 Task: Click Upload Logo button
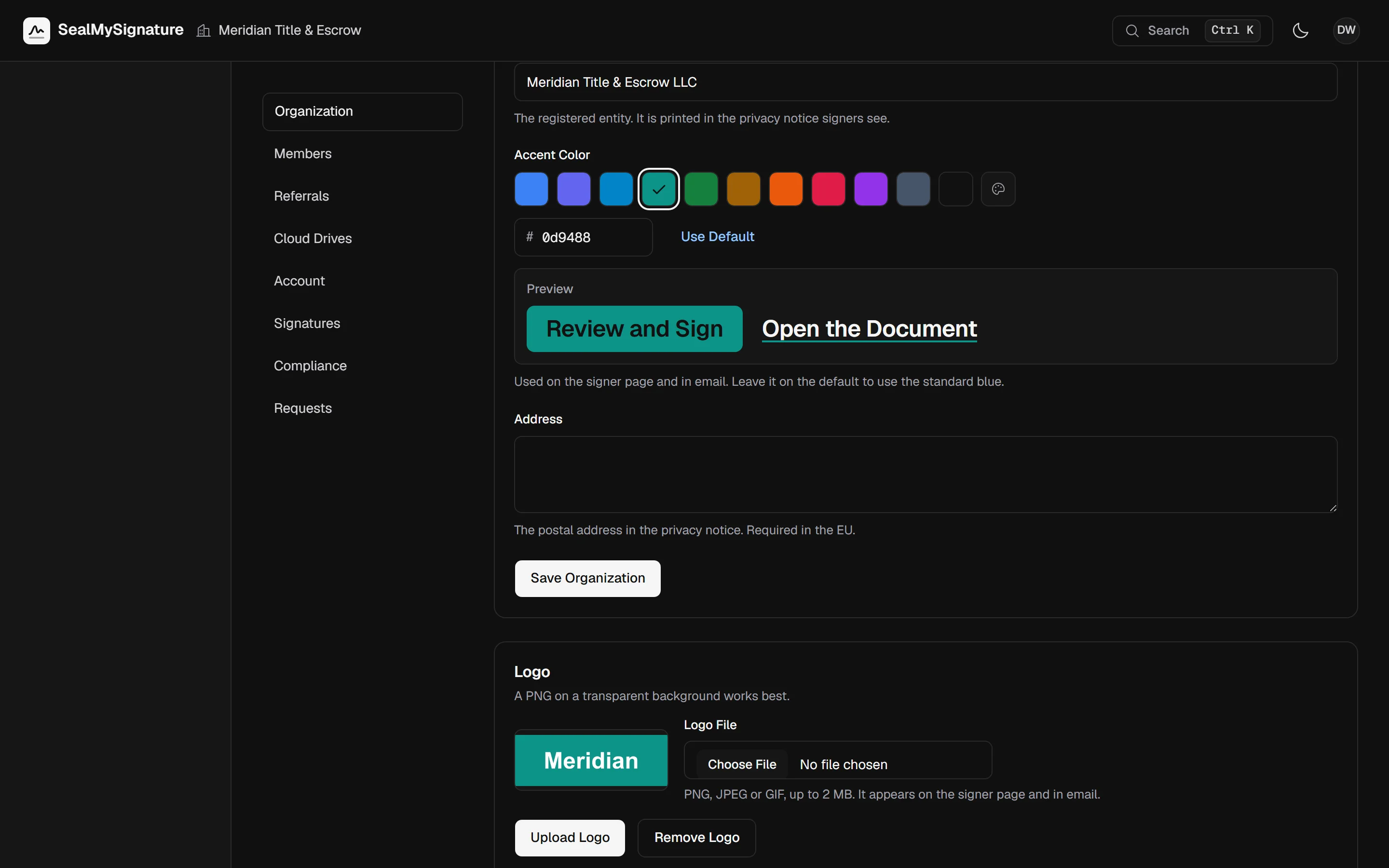click(x=570, y=838)
